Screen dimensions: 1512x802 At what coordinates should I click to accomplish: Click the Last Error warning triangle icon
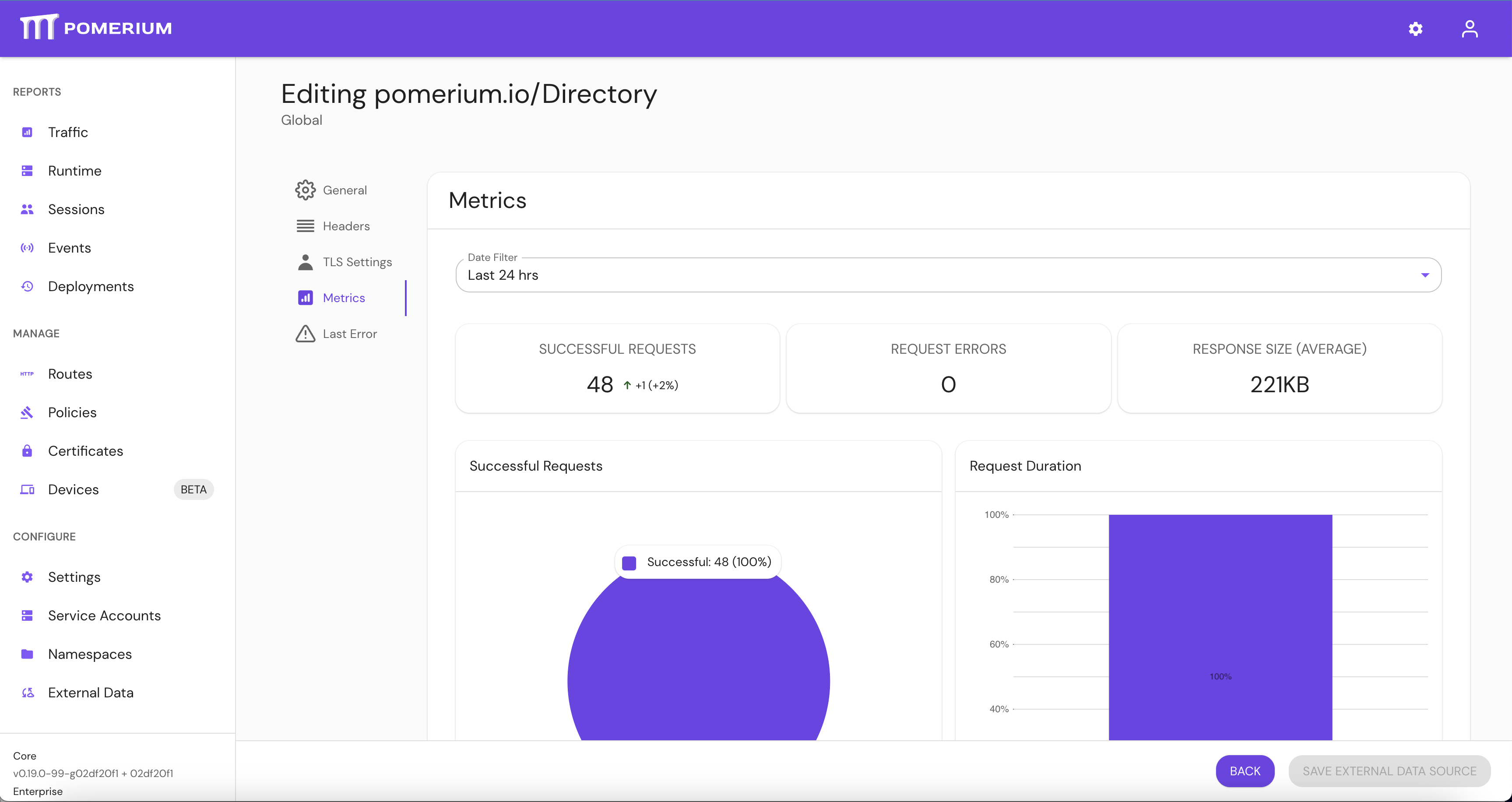[305, 334]
